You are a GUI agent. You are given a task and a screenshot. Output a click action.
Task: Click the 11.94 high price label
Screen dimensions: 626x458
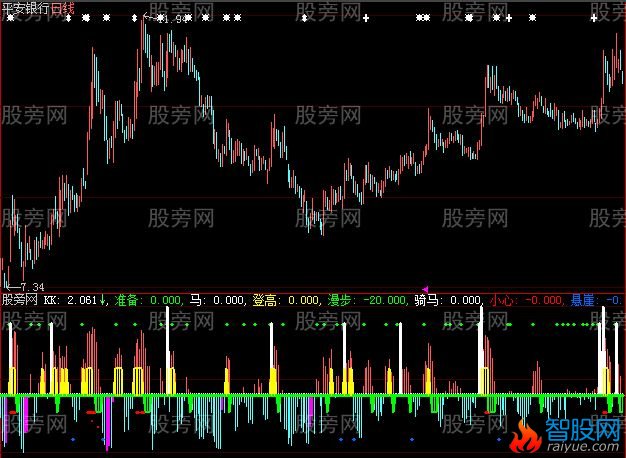click(x=172, y=19)
